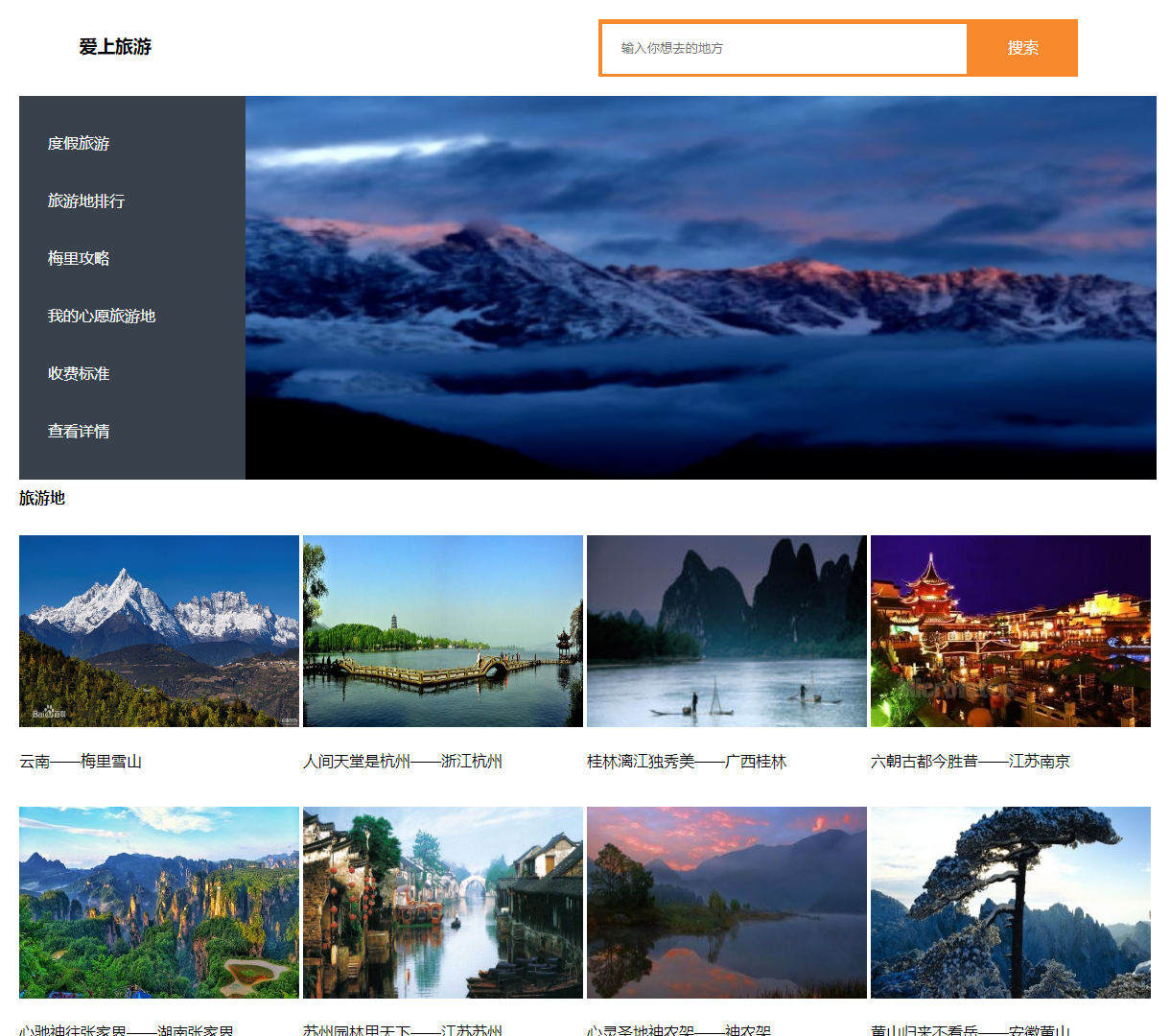Click the Nanjing night scene thumbnail
1170x1036 pixels.
coord(1010,630)
